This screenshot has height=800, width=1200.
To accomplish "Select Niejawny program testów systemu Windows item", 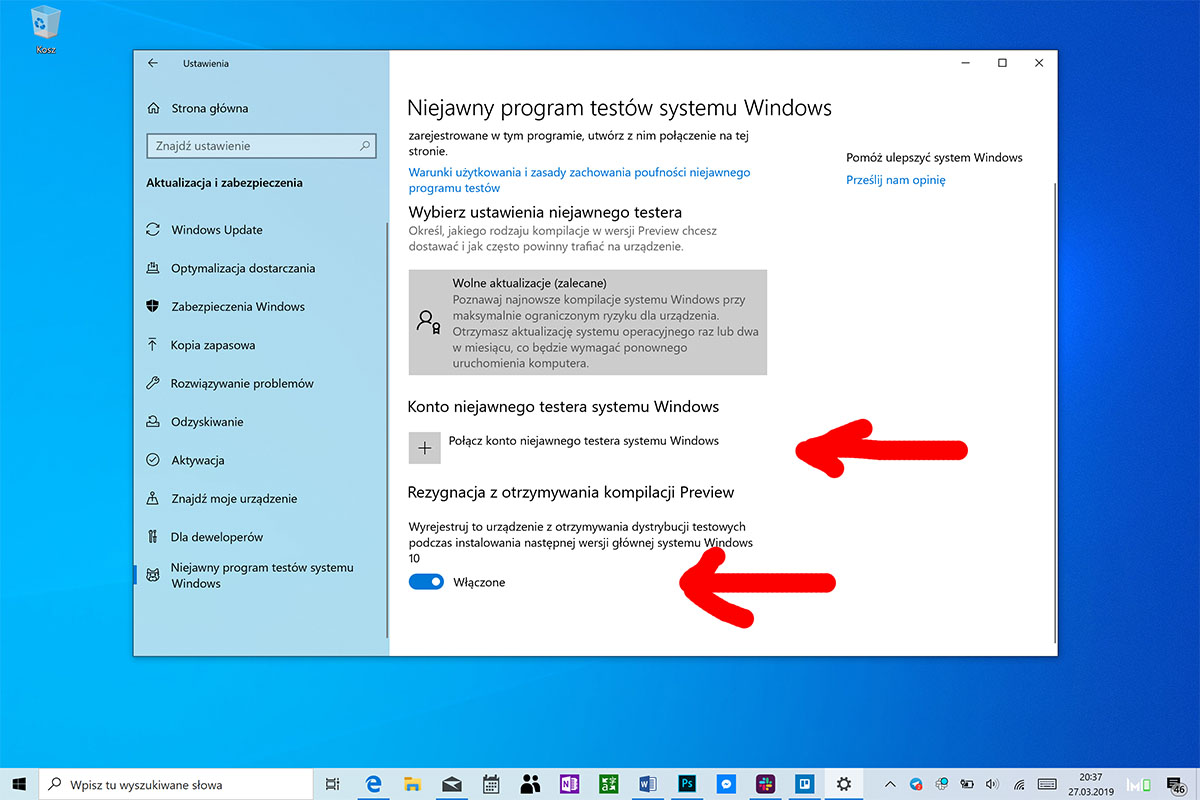I will [x=250, y=575].
